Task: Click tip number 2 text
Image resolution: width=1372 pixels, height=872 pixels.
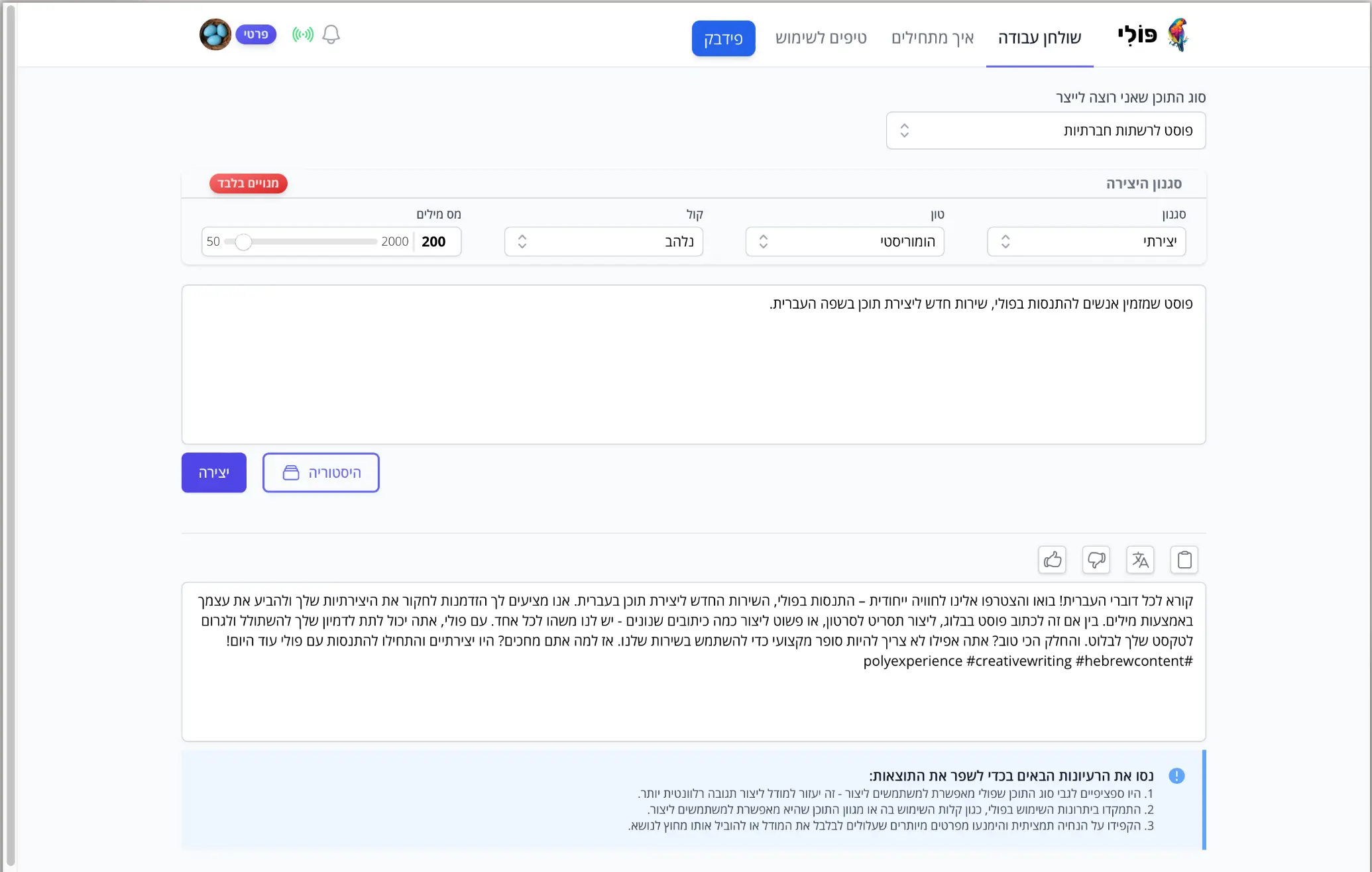Action: [900, 810]
